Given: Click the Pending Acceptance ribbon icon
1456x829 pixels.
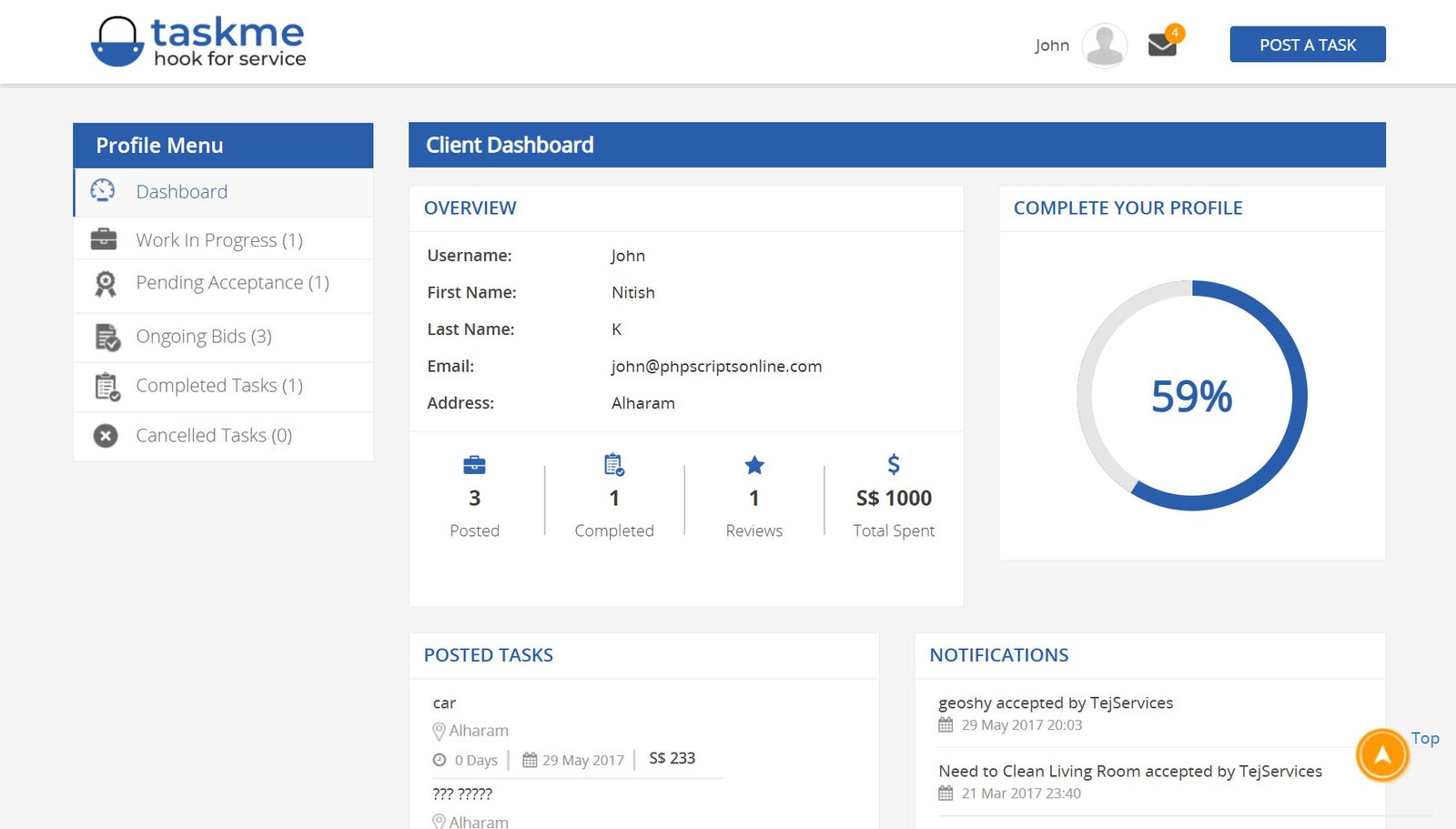Looking at the screenshot, I should coord(106,284).
